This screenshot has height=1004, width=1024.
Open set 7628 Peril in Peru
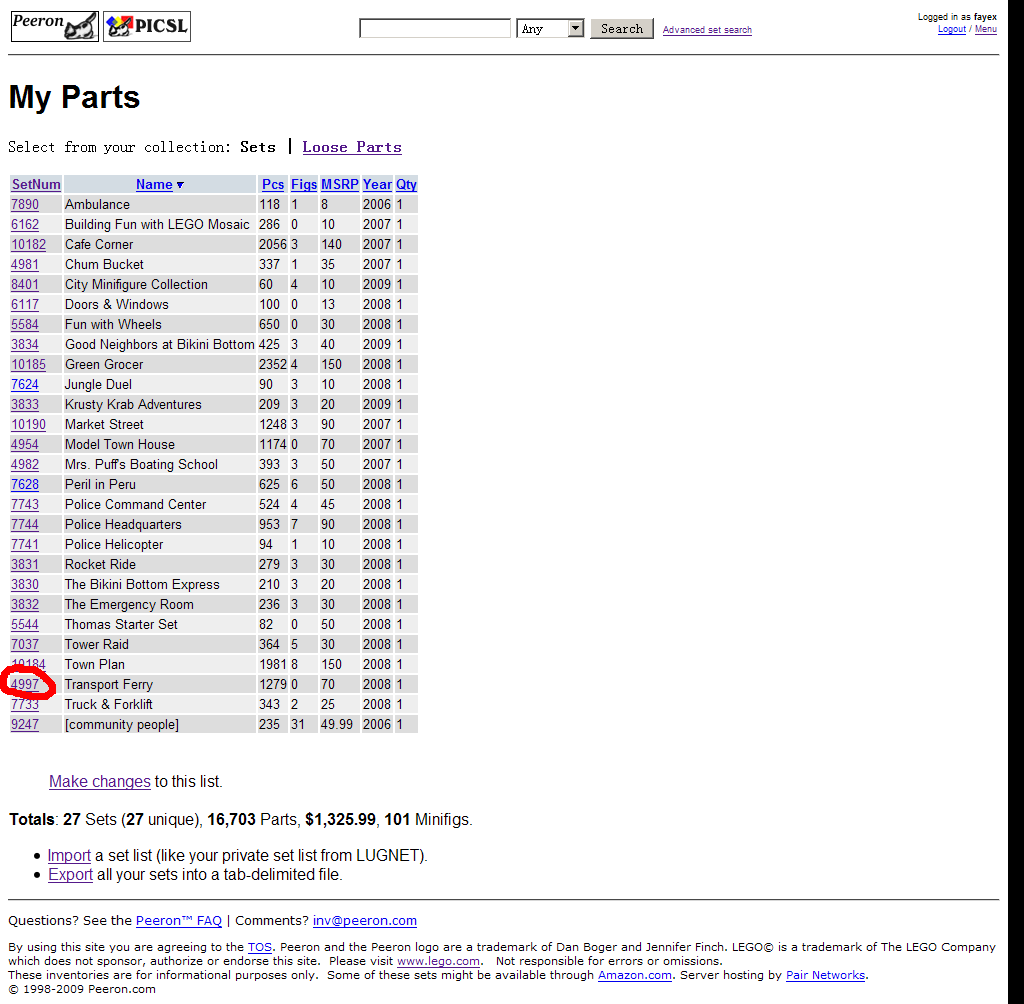pos(25,485)
